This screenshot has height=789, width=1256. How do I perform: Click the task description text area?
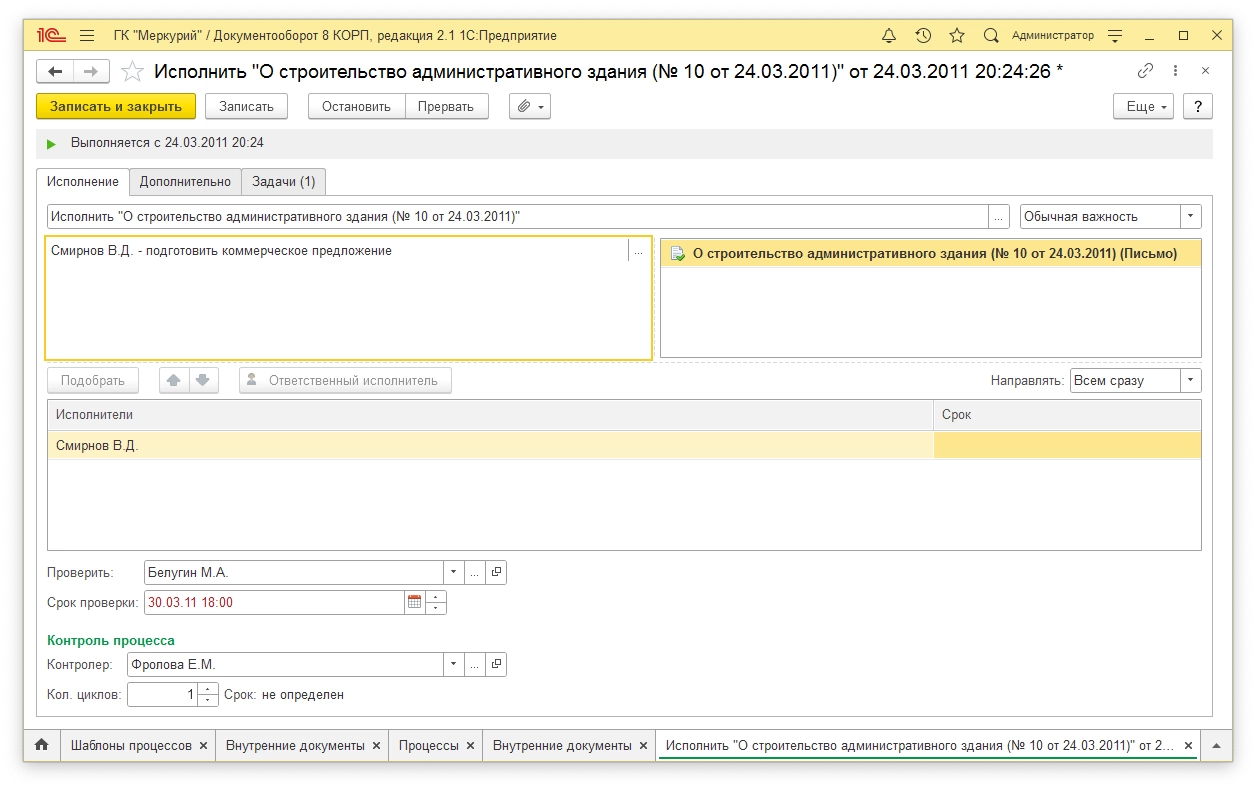click(x=337, y=298)
